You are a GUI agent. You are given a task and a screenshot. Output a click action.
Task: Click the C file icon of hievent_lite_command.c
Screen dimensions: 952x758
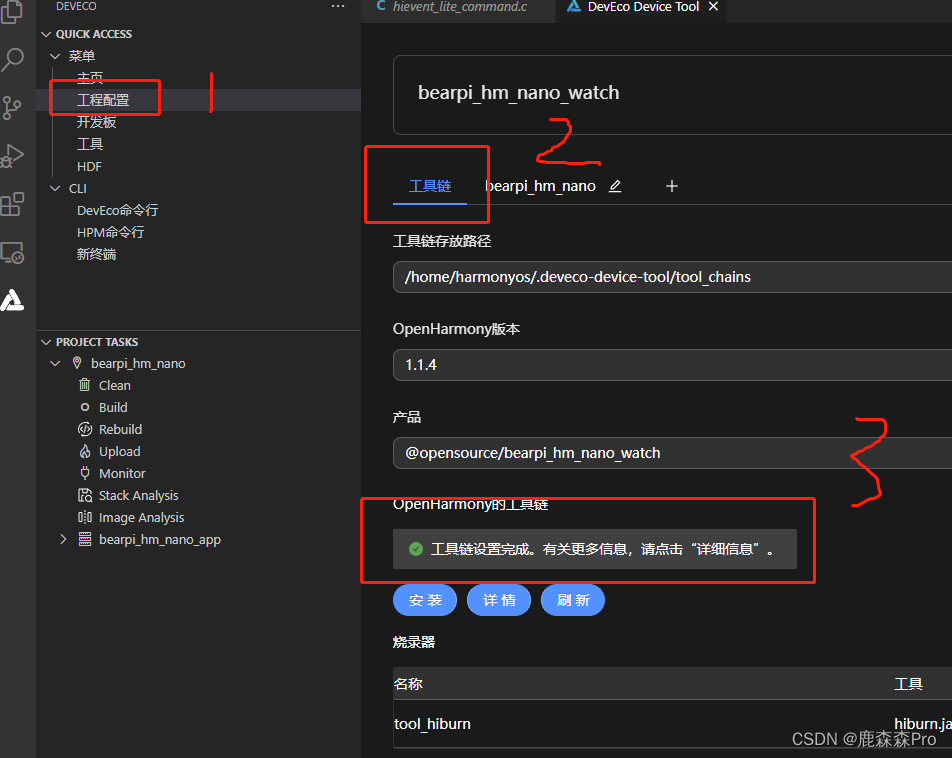381,6
